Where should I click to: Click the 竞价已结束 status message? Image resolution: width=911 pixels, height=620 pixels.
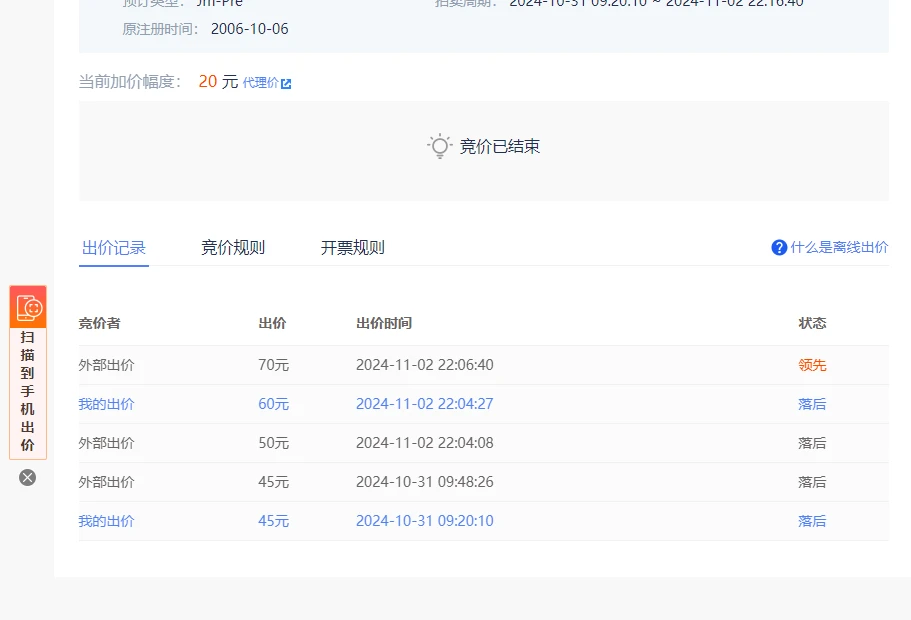[500, 146]
